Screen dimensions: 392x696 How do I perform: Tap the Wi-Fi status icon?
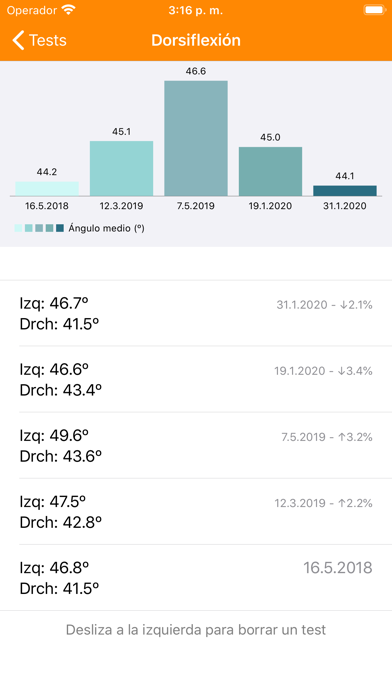click(x=68, y=10)
